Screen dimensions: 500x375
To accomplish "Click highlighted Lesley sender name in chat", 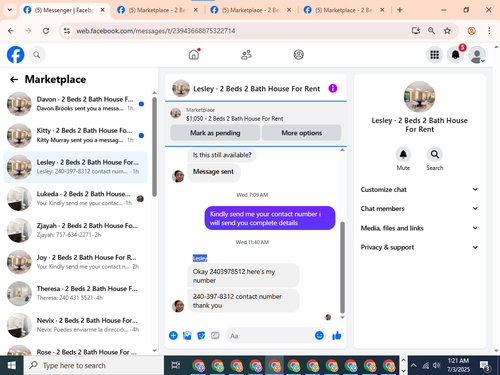I will [x=200, y=258].
